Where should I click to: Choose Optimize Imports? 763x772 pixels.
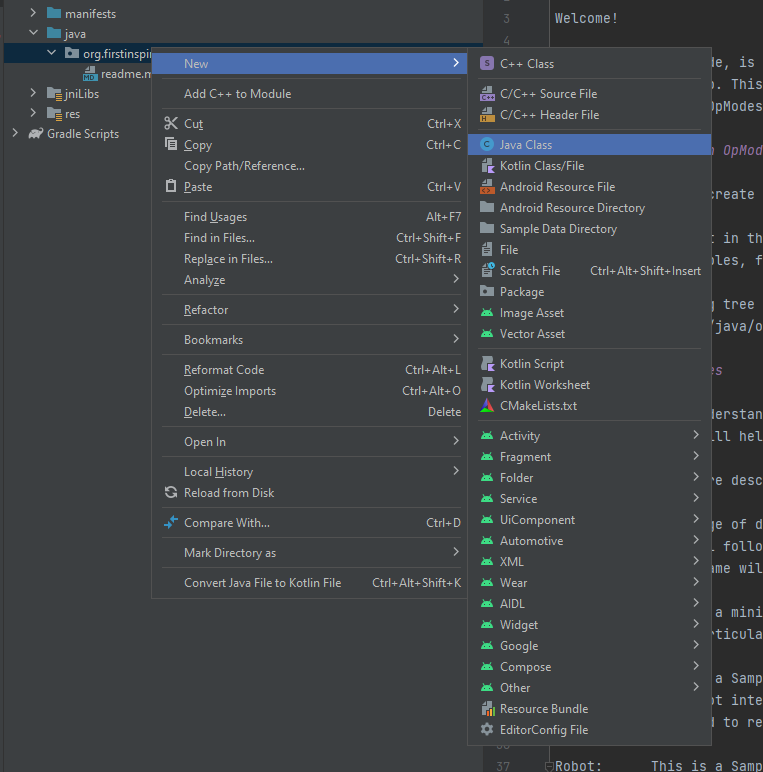coord(309,391)
